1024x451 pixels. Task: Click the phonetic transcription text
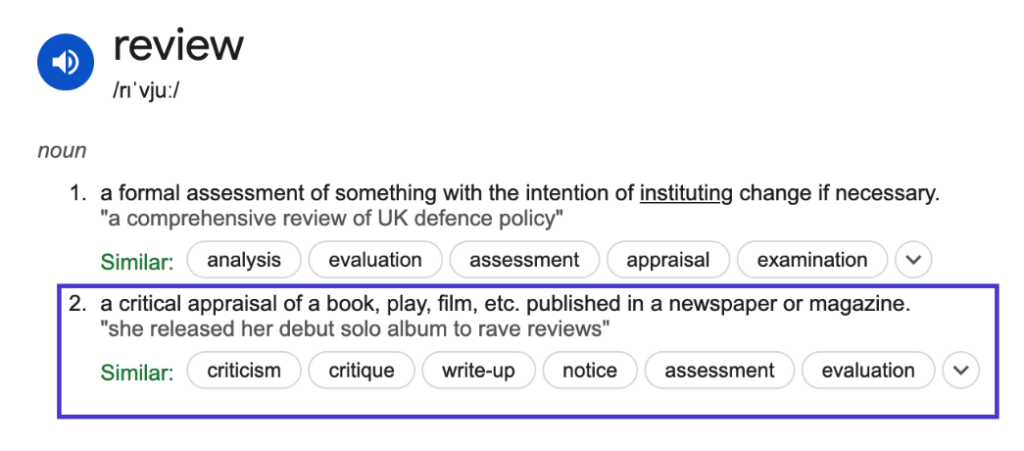[x=146, y=91]
